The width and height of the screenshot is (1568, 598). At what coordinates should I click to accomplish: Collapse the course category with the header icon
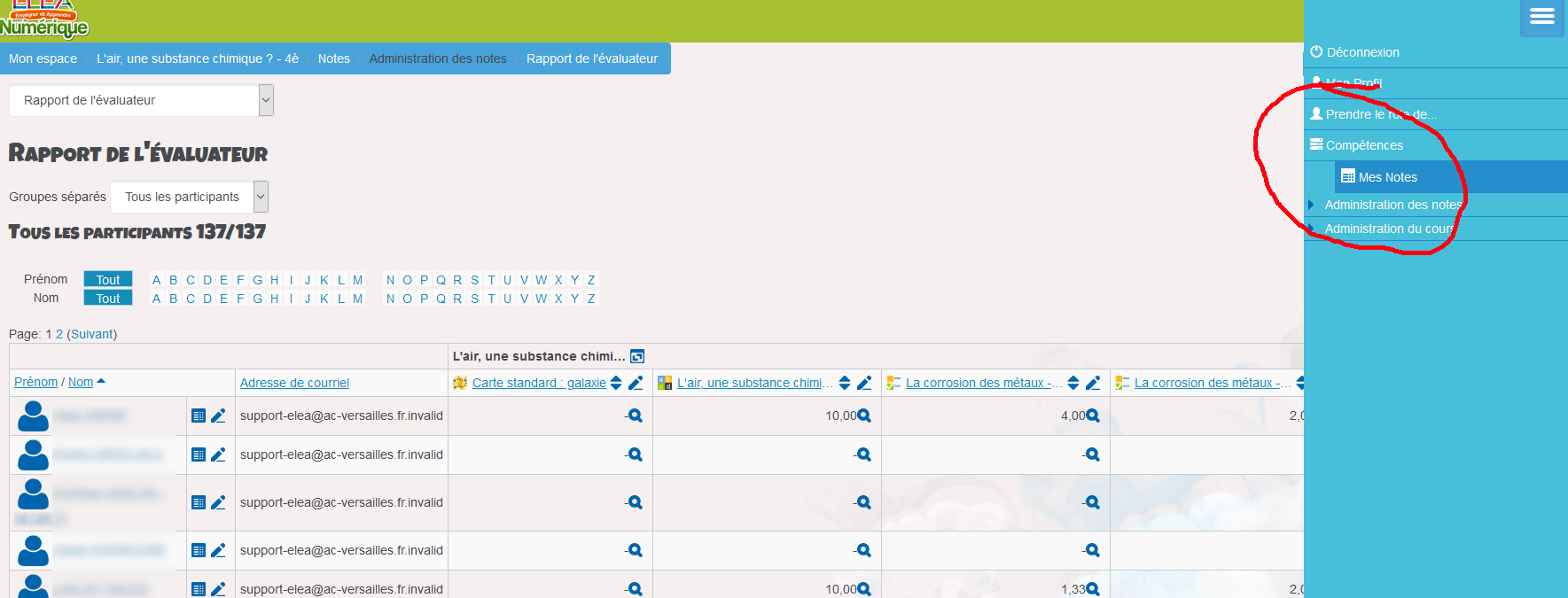pyautogui.click(x=636, y=356)
